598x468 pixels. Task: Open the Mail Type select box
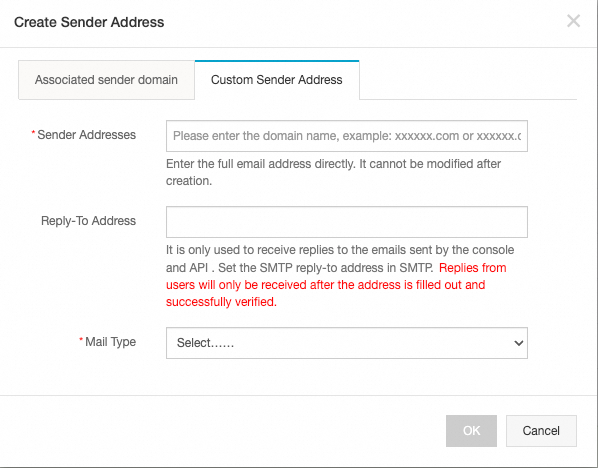[x=347, y=343]
